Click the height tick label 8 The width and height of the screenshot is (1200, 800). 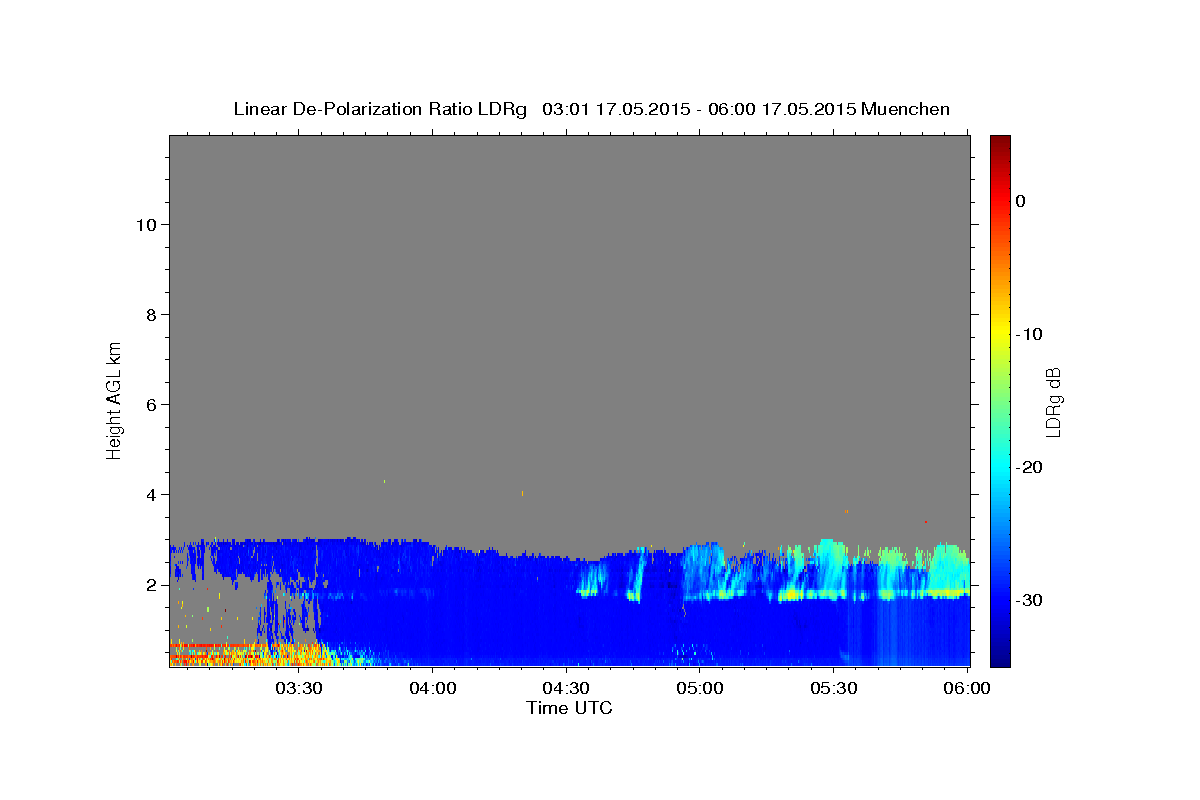click(150, 315)
